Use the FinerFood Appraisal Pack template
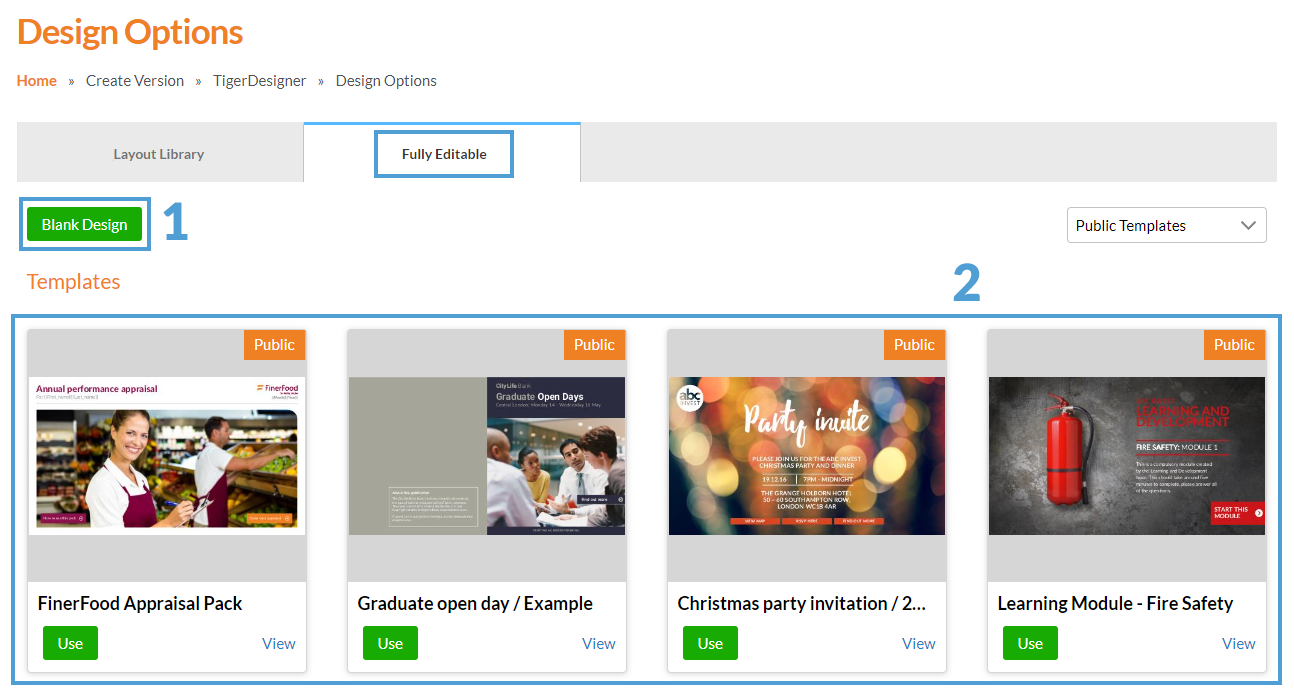This screenshot has width=1294, height=694. click(x=70, y=643)
